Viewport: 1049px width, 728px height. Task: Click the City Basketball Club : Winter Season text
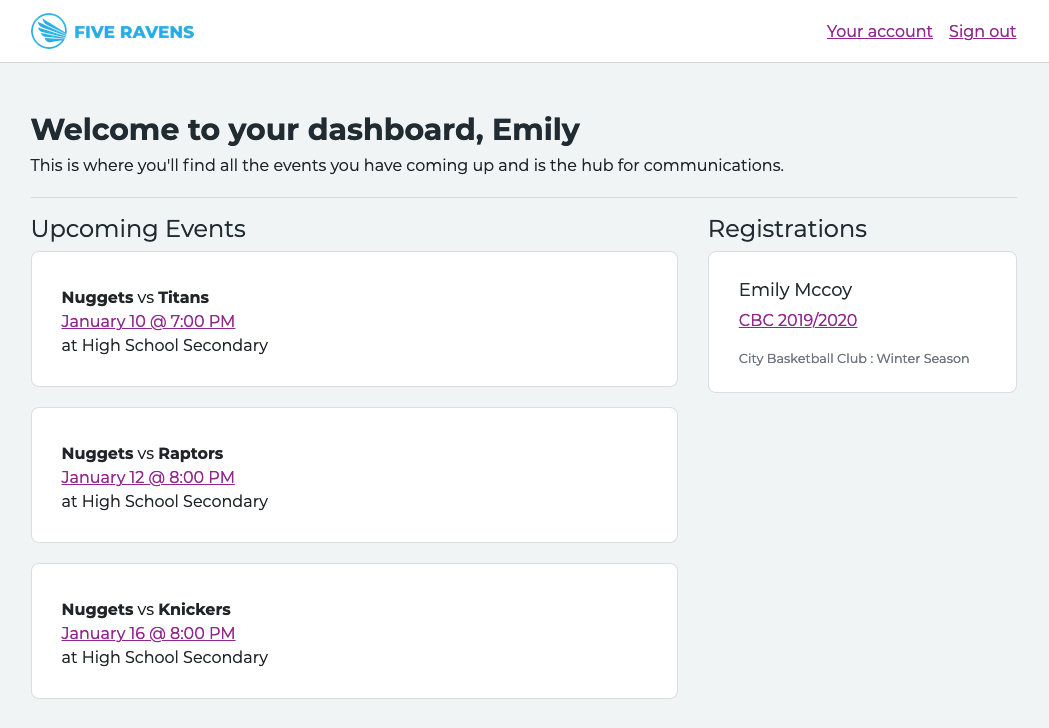pyautogui.click(x=853, y=358)
